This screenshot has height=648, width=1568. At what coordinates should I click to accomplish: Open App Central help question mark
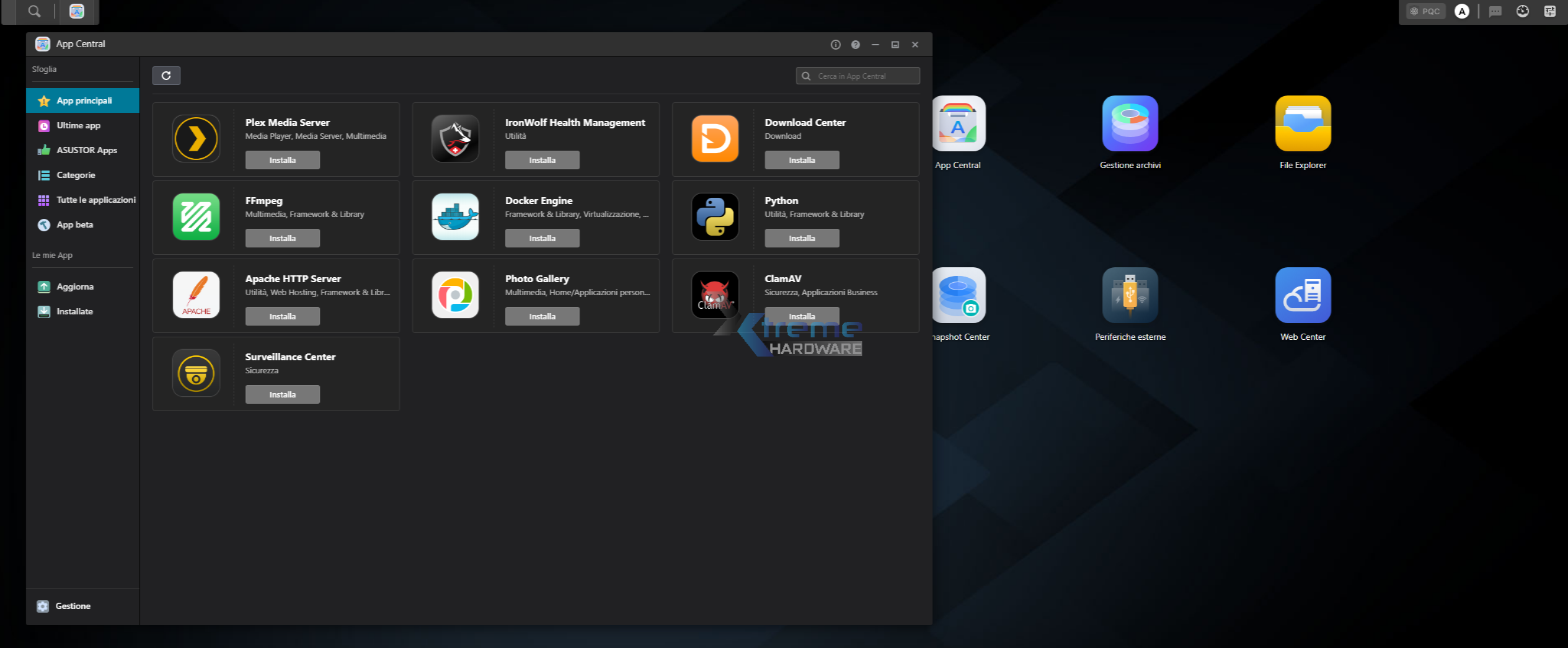click(x=855, y=45)
